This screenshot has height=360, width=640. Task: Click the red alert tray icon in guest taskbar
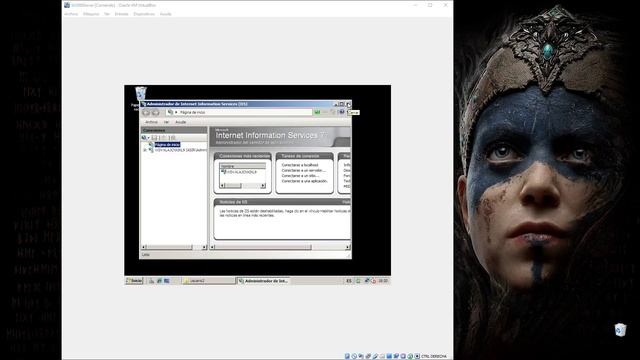[373, 281]
